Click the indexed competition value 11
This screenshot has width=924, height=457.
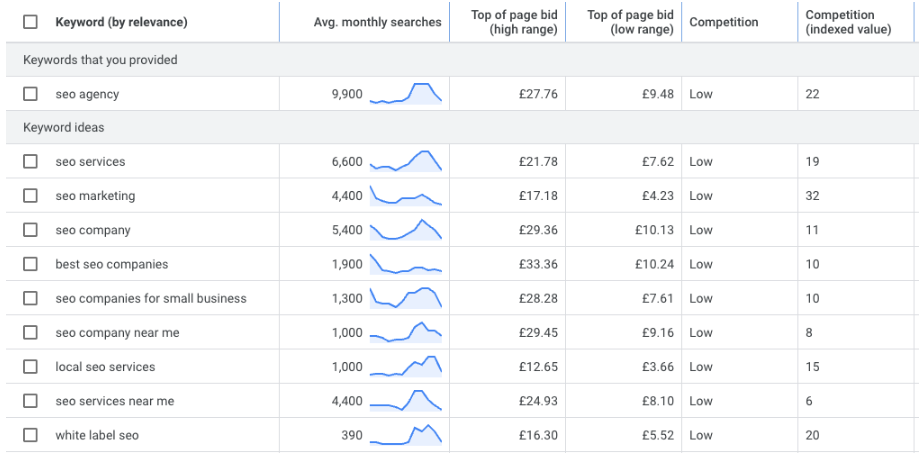pos(812,230)
